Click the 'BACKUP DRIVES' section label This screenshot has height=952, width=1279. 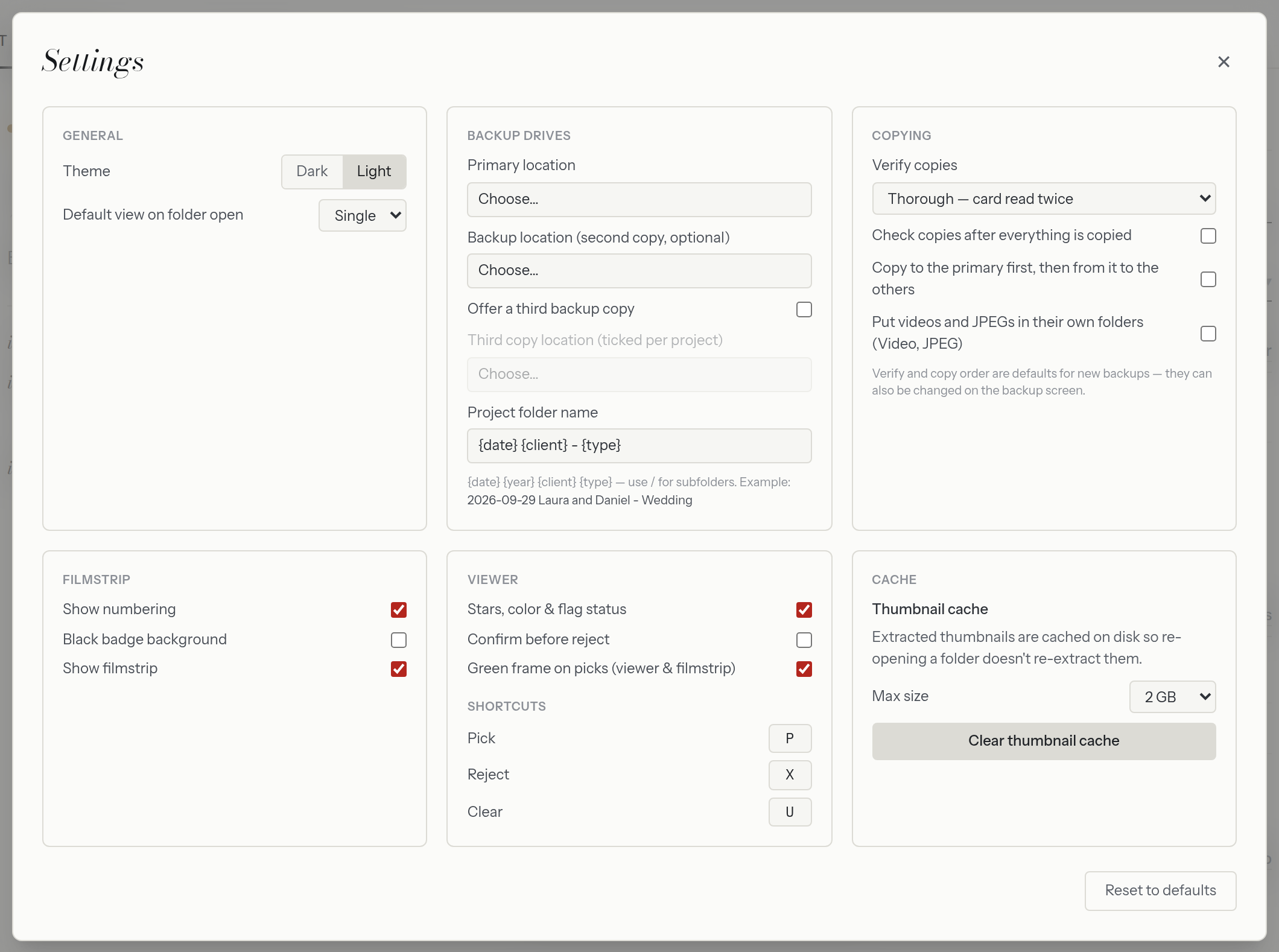pos(519,136)
